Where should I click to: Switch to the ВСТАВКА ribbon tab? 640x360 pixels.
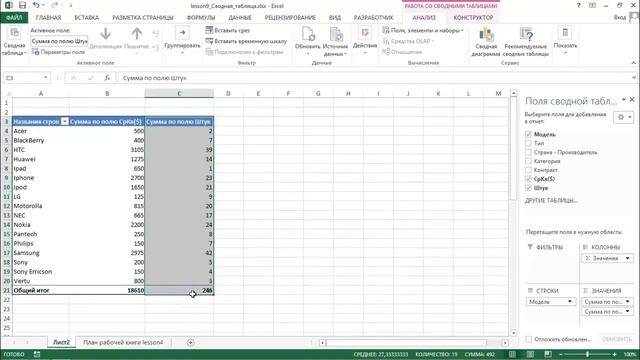tap(87, 18)
